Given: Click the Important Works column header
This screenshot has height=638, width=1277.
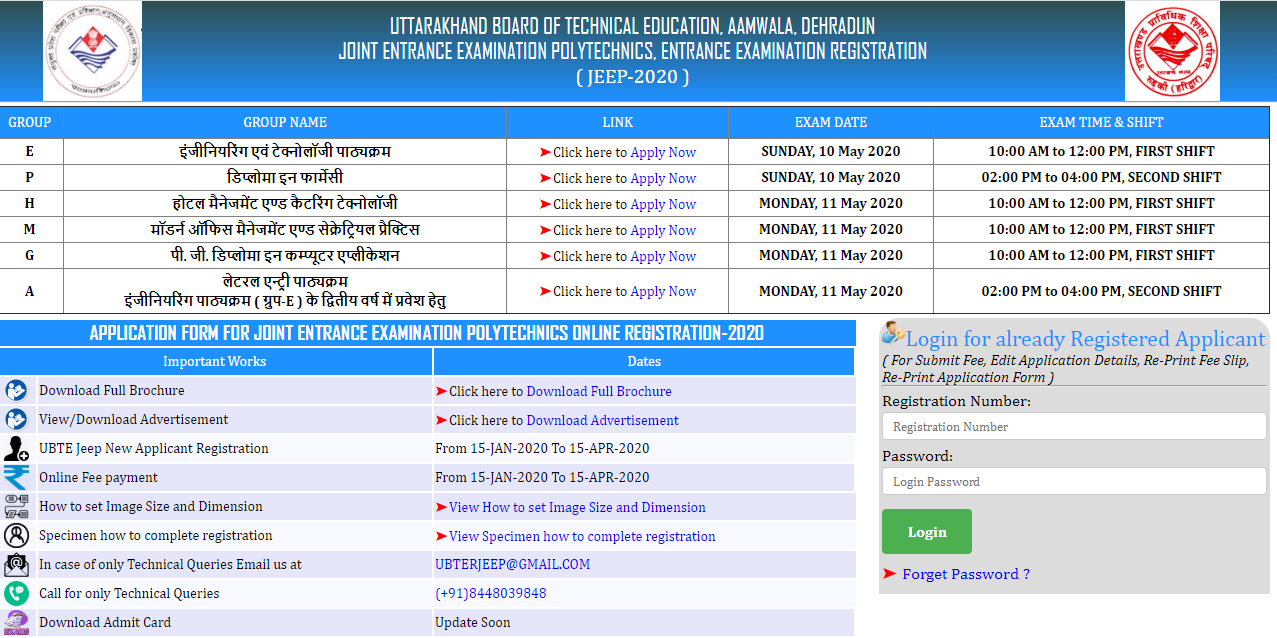Looking at the screenshot, I should [x=215, y=361].
